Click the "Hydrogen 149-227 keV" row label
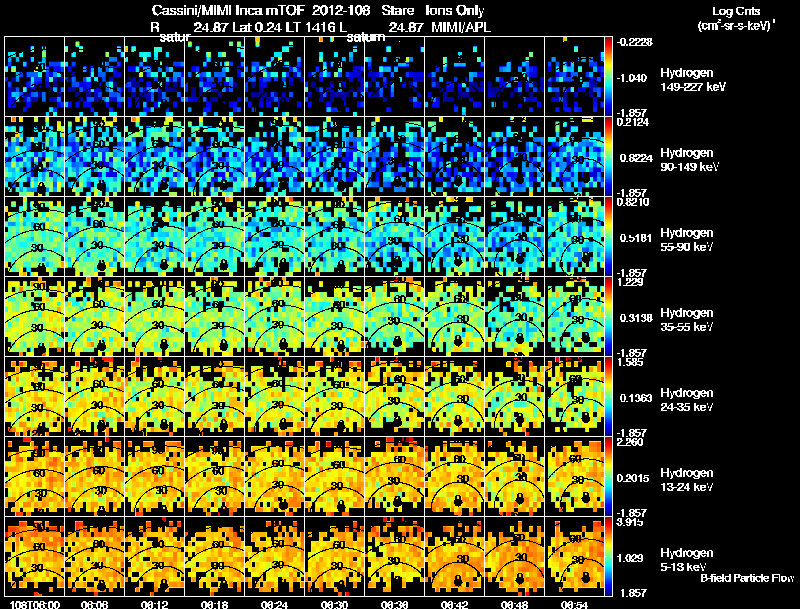 tap(692, 80)
